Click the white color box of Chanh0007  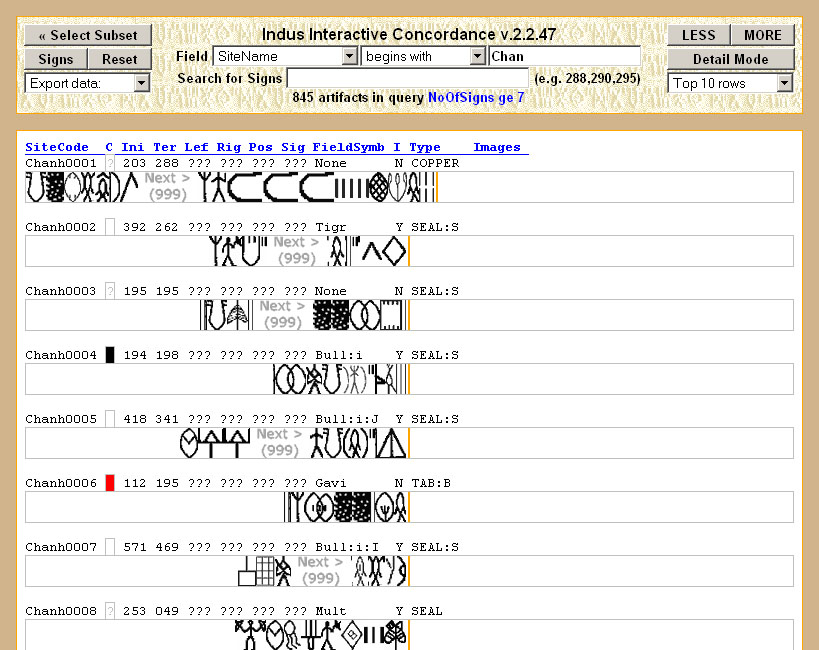pyautogui.click(x=110, y=547)
